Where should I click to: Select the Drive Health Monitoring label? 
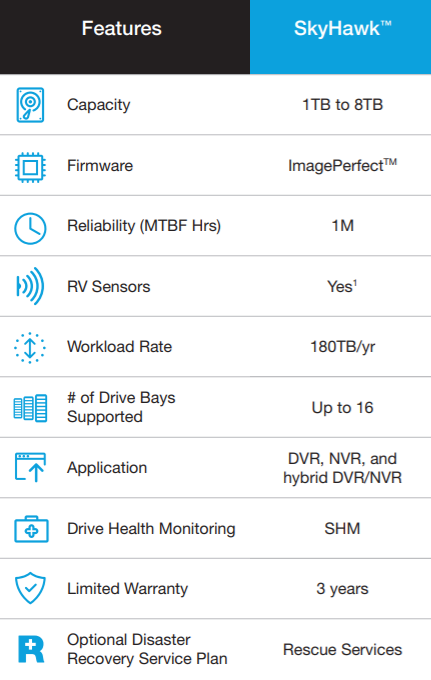[x=151, y=529]
